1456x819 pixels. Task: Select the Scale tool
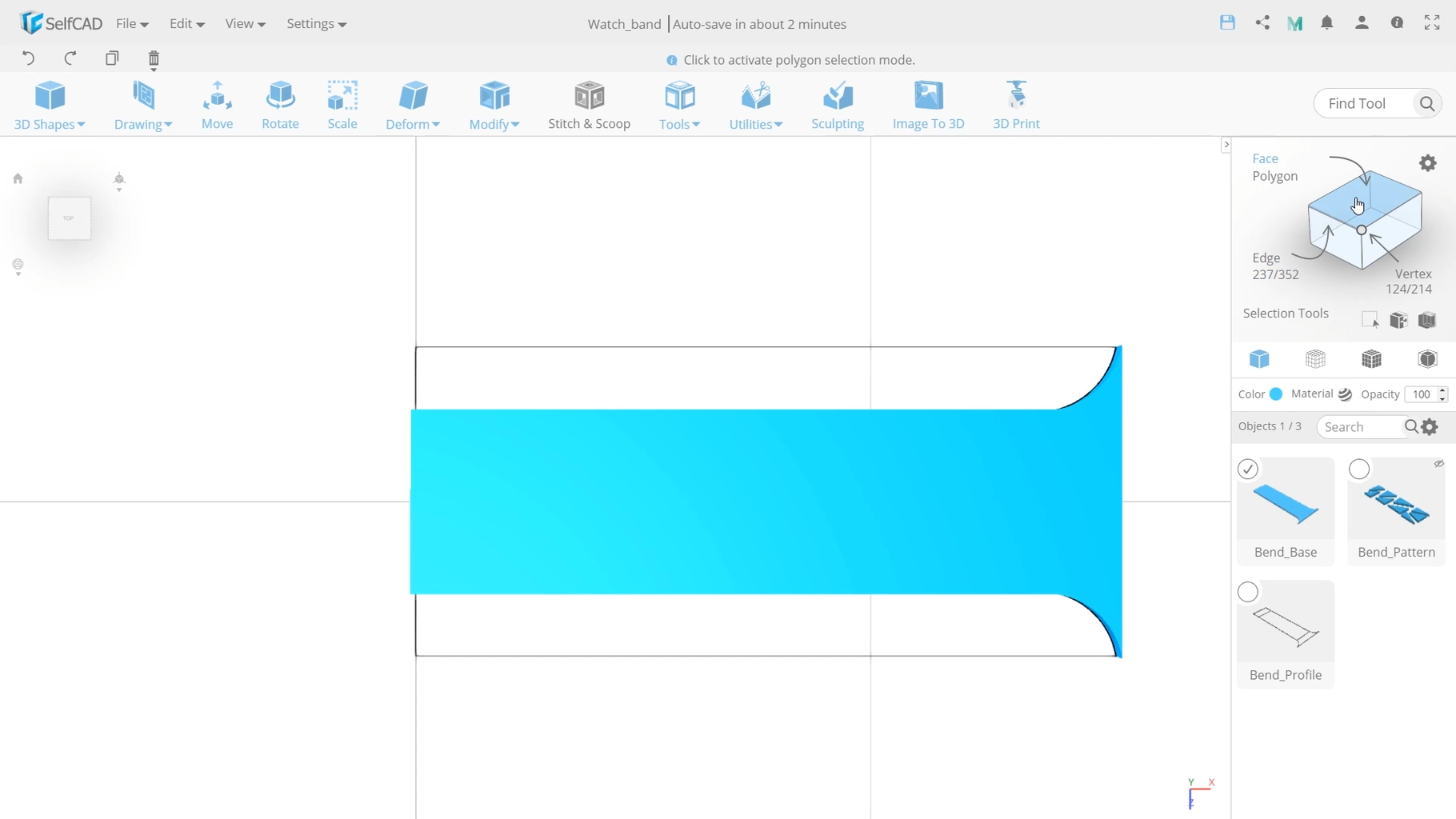(x=342, y=105)
